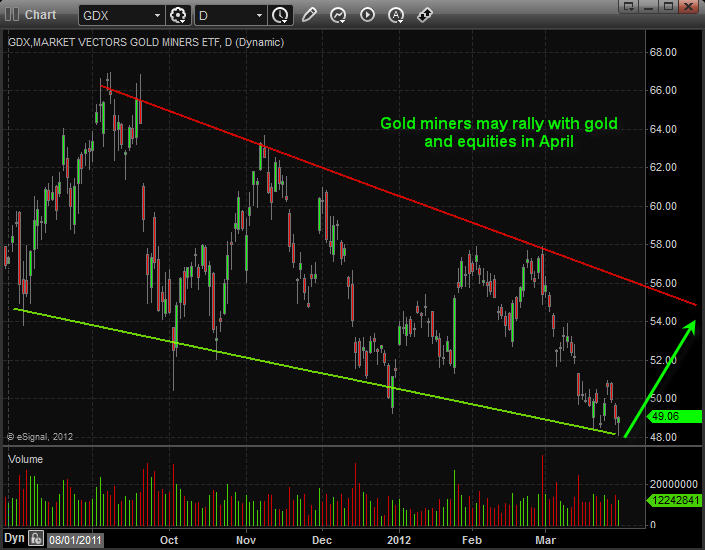This screenshot has width=705, height=550.
Task: Close the chart window
Action: pos(689,6)
